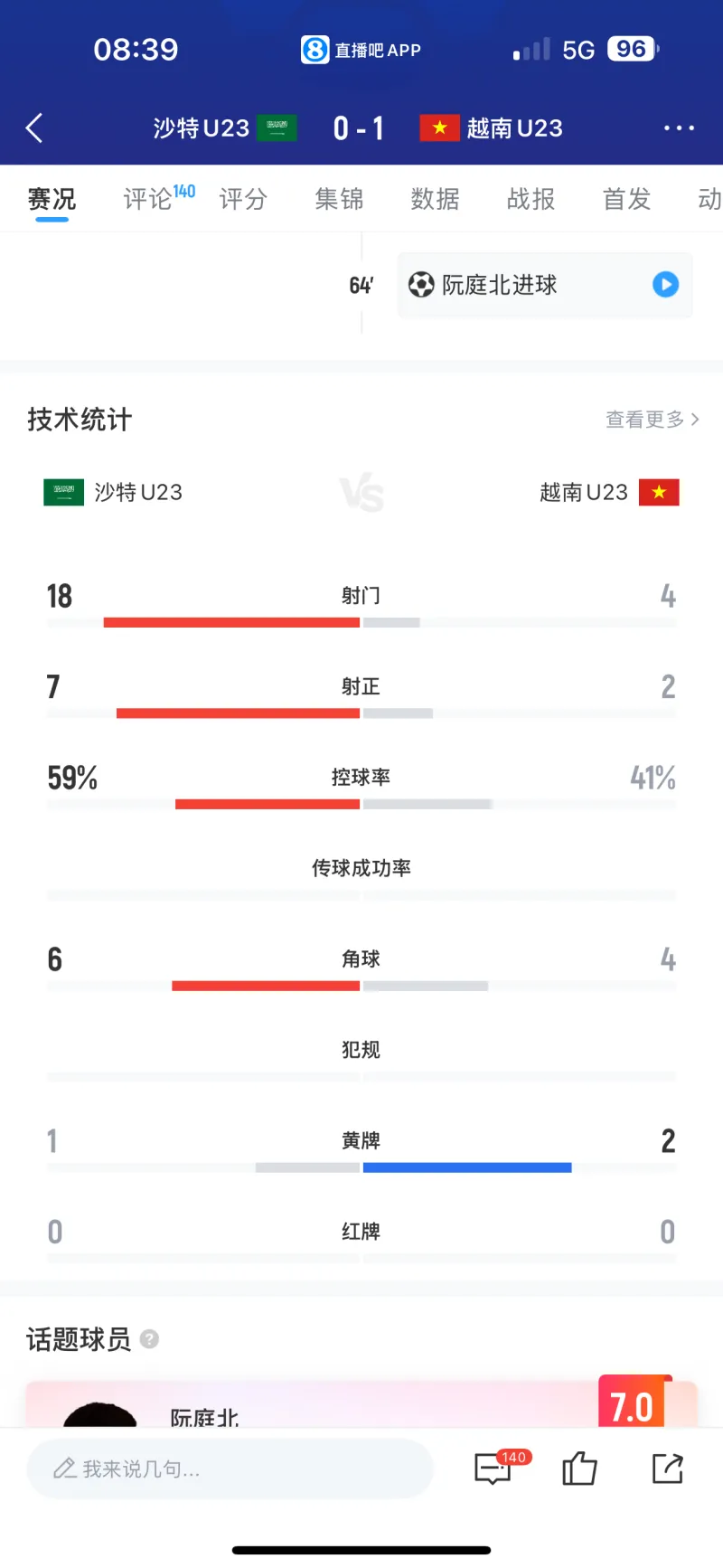This screenshot has width=723, height=1568.
Task: Open the more options ellipsis menu
Action: (x=679, y=128)
